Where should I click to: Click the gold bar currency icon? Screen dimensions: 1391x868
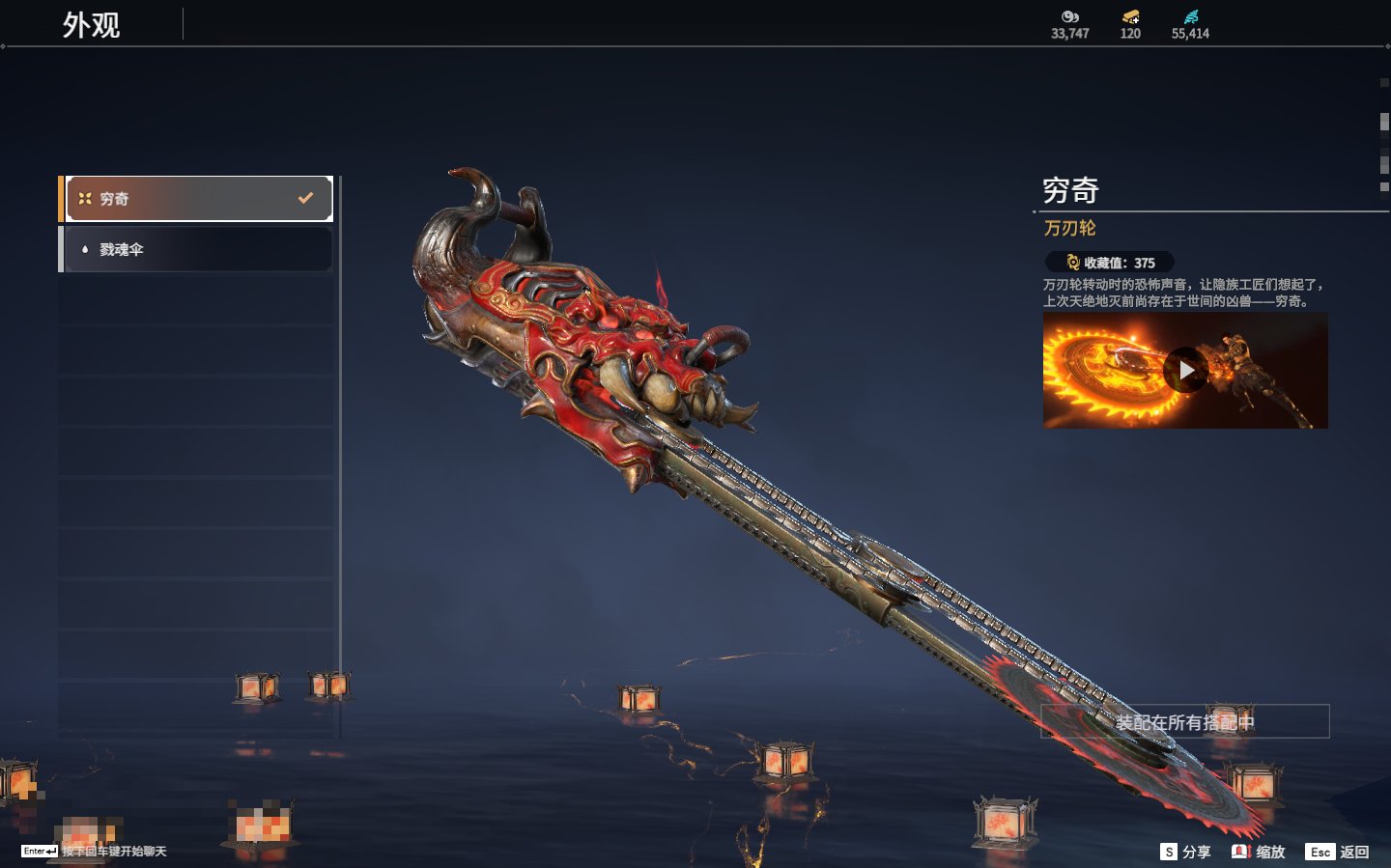point(1130,16)
